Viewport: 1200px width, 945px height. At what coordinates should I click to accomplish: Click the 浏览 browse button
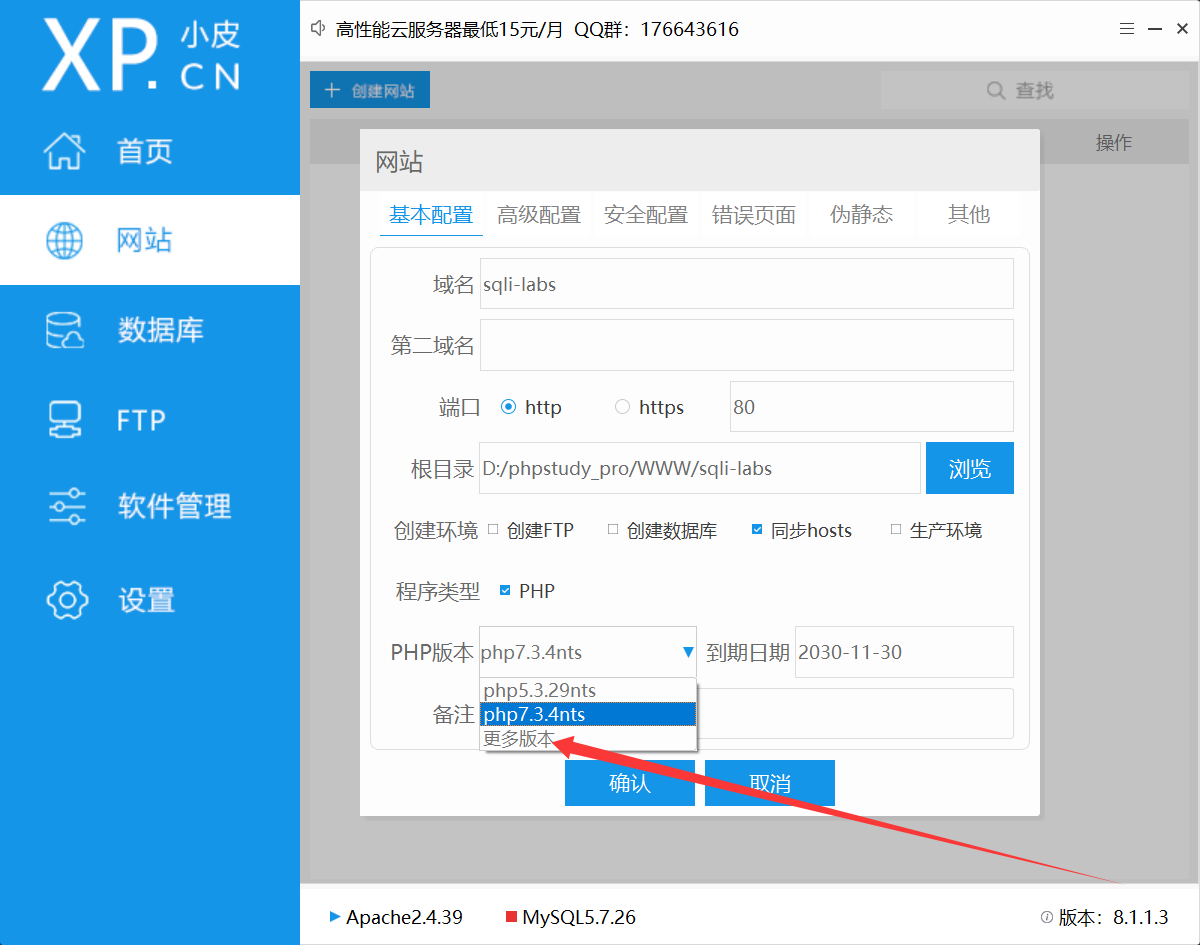[969, 468]
